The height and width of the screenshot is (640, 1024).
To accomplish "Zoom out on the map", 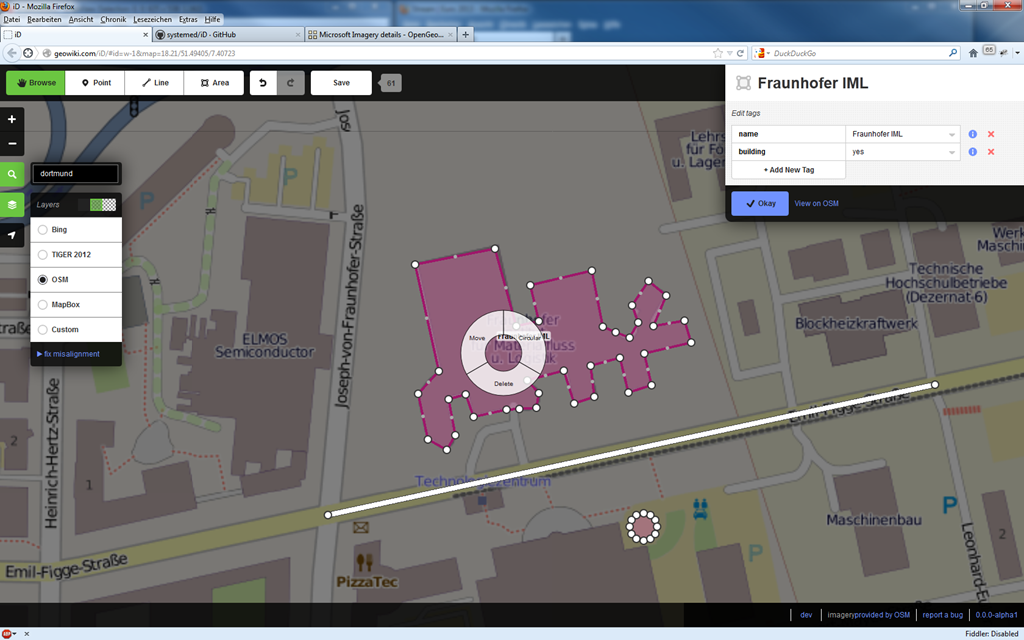I will click(12, 144).
